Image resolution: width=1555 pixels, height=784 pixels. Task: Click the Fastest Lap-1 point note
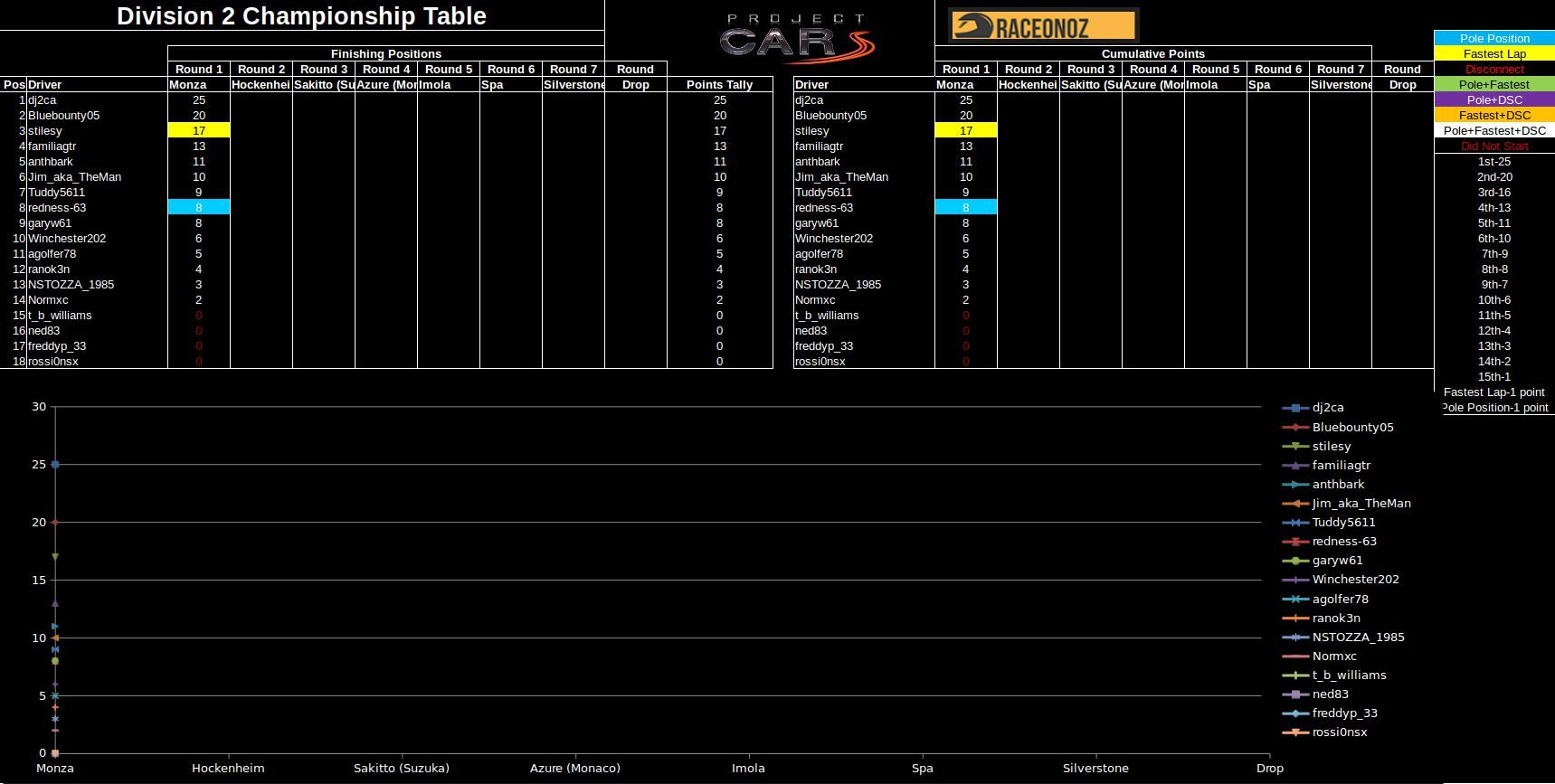(x=1494, y=392)
